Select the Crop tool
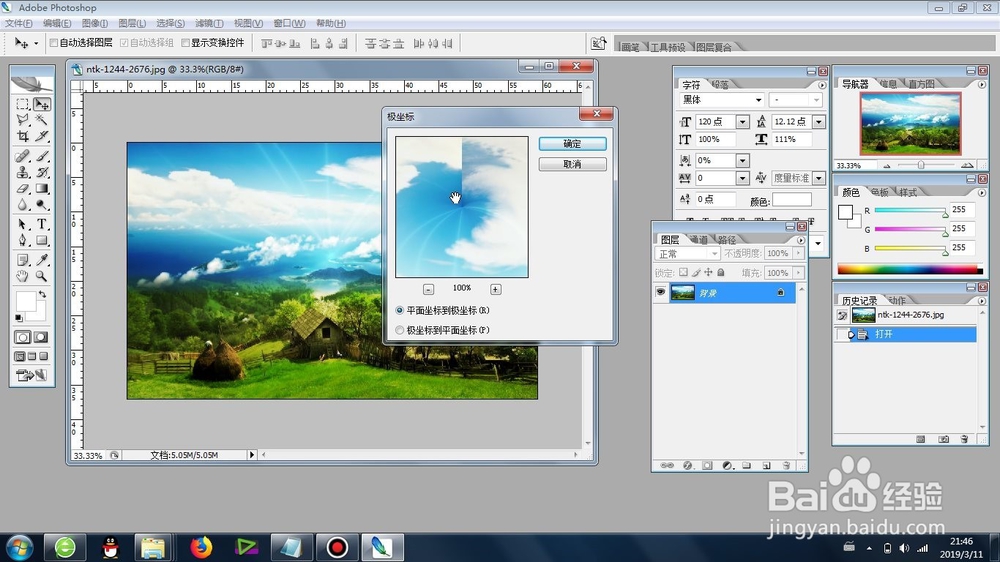 (23, 136)
